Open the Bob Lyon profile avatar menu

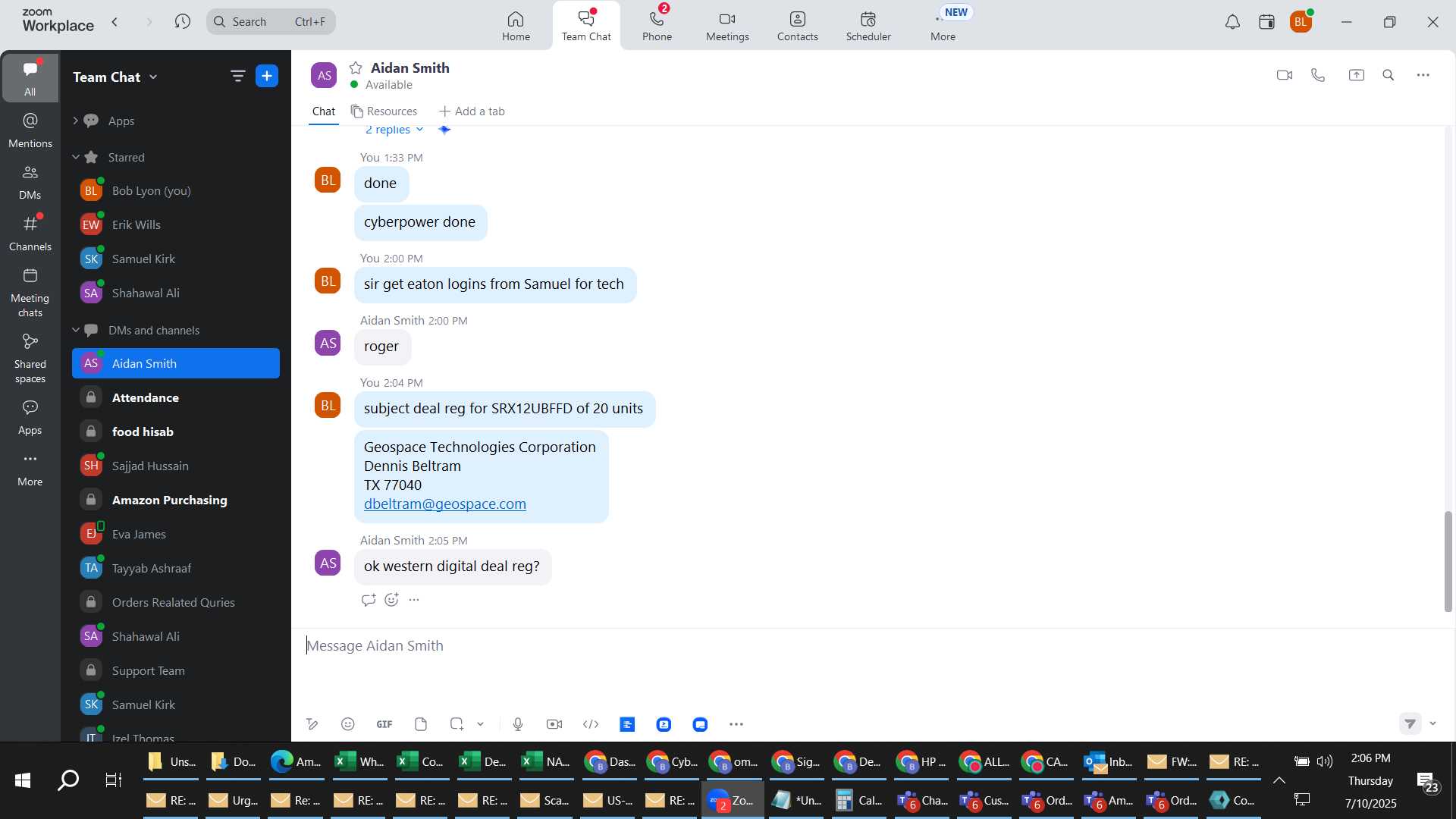coord(1301,22)
